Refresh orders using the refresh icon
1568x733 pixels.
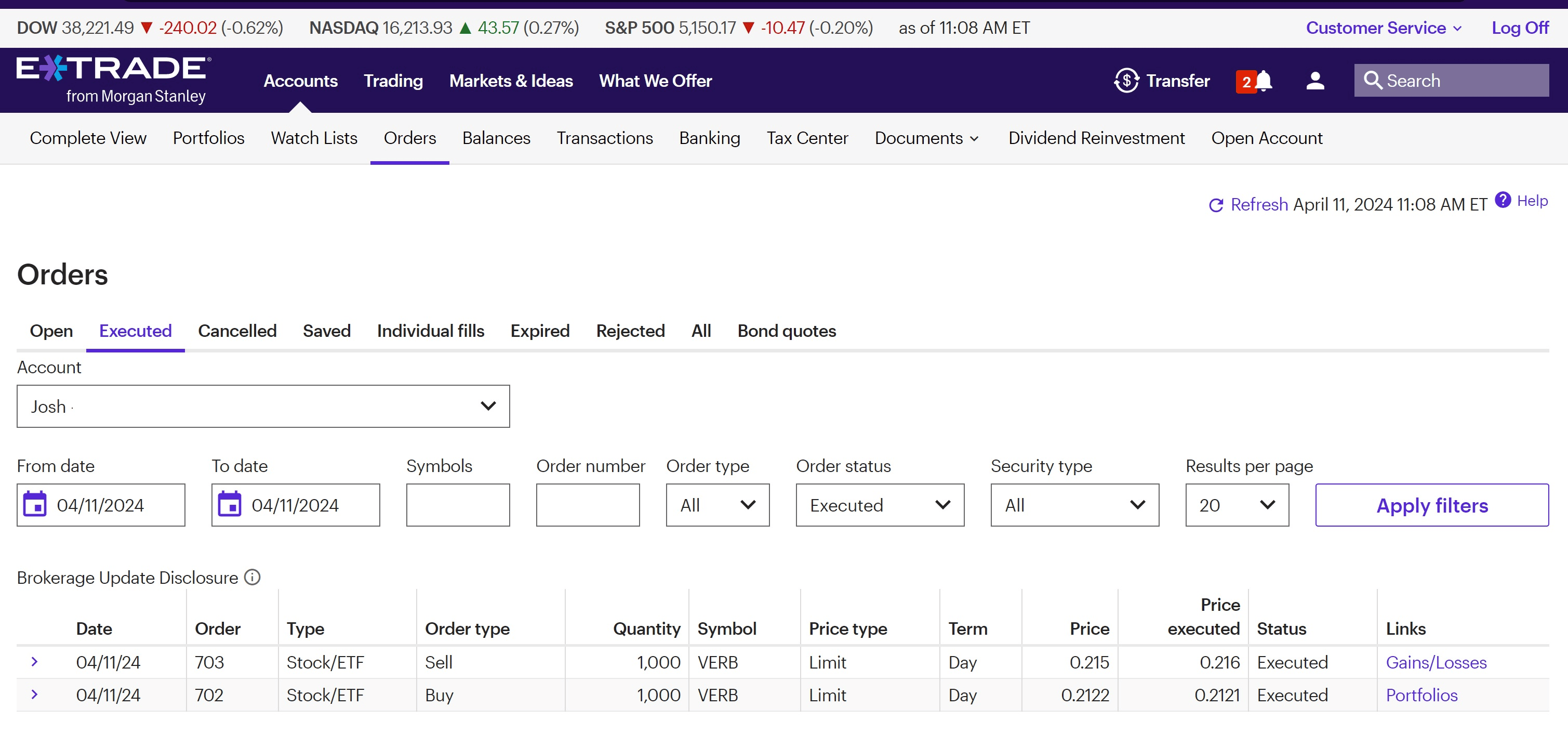point(1216,205)
